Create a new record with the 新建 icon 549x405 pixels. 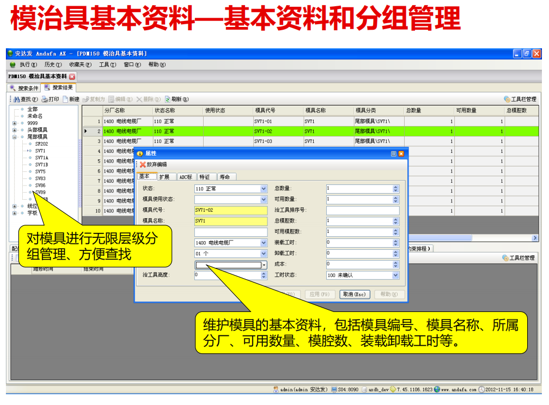pos(65,99)
